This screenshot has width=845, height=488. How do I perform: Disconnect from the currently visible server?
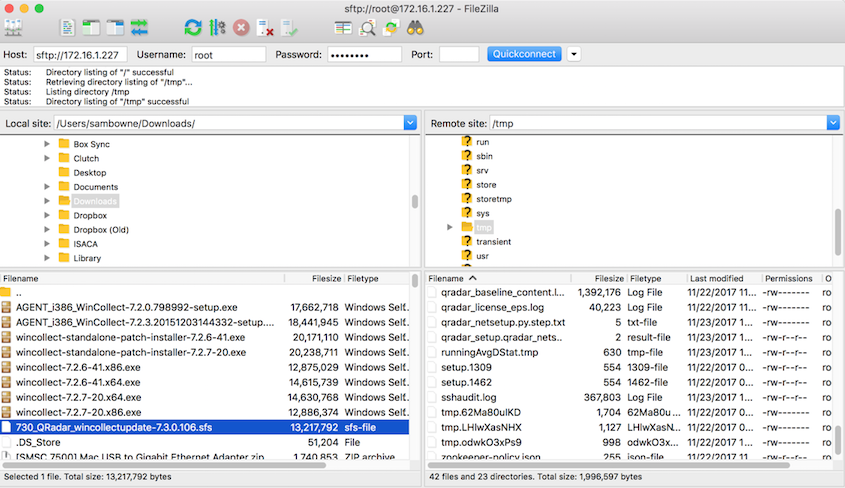point(265,27)
